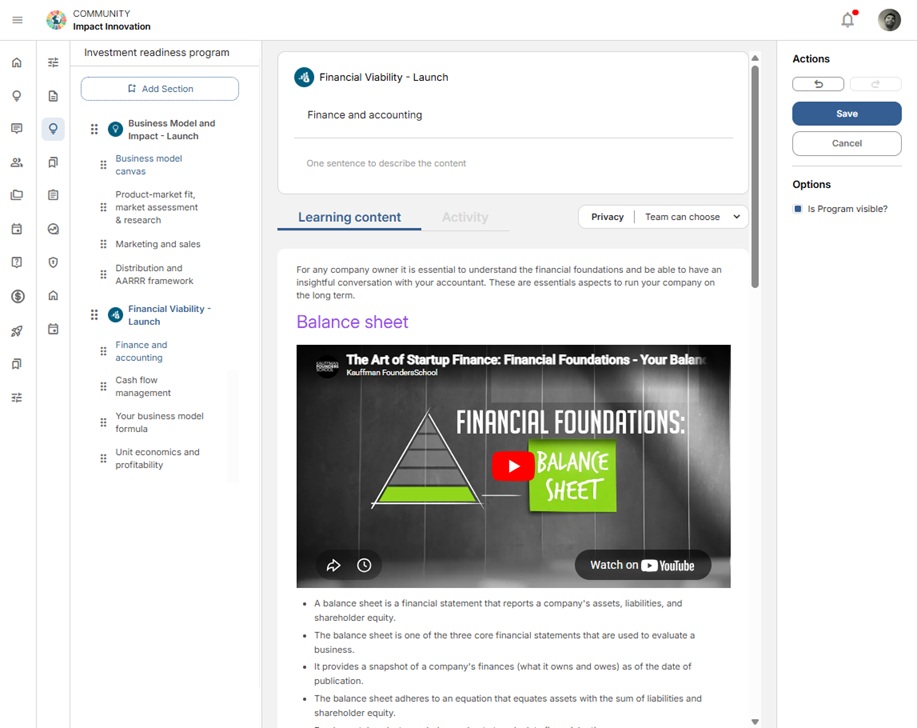Click the Watch later clock icon on the video

click(x=364, y=565)
